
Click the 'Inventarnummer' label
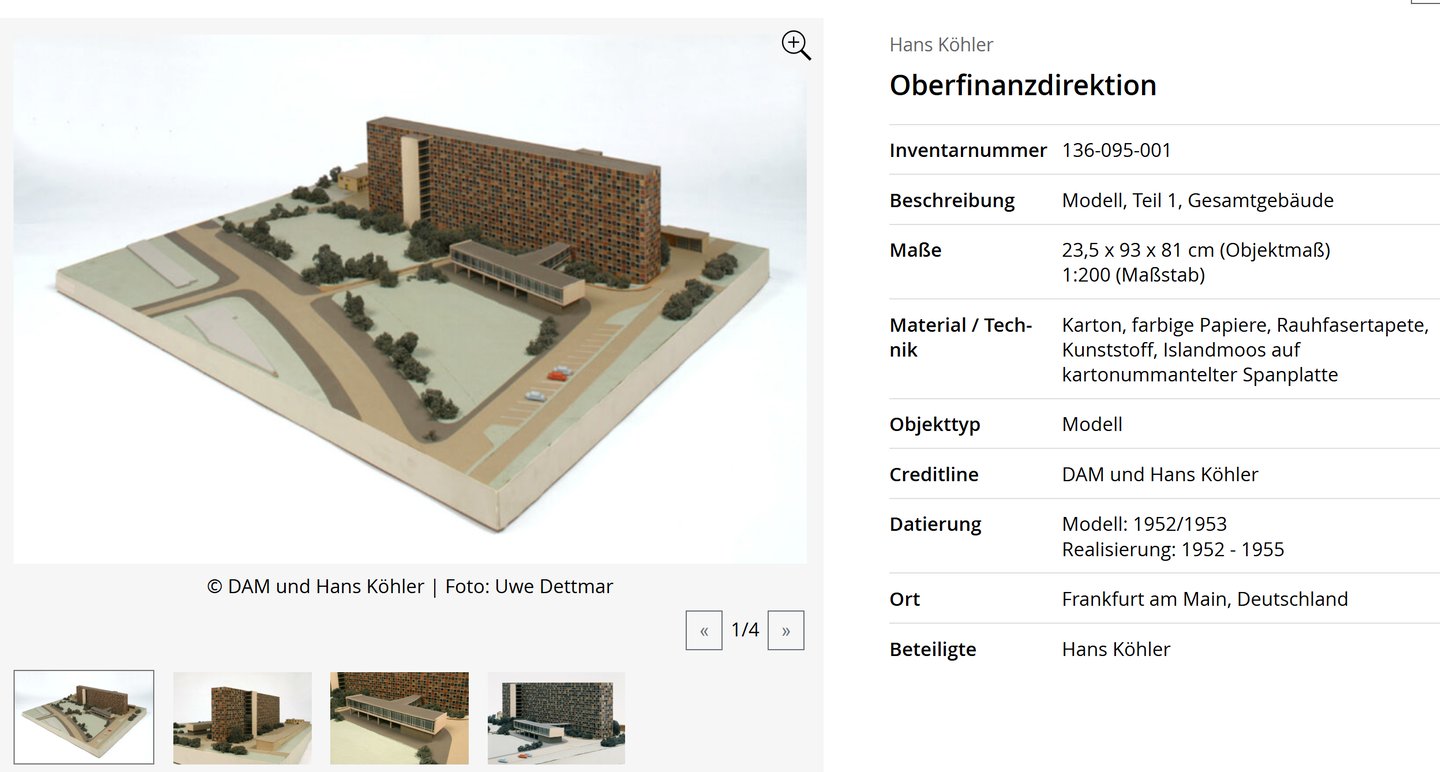[968, 150]
